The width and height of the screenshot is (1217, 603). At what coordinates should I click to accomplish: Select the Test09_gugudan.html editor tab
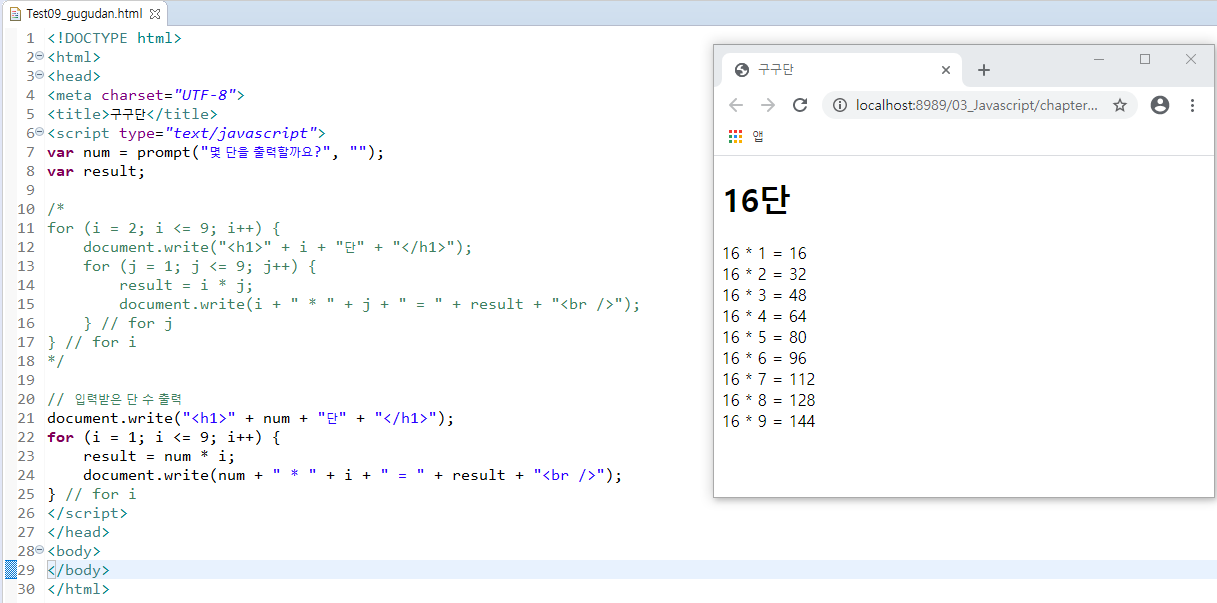click(84, 13)
